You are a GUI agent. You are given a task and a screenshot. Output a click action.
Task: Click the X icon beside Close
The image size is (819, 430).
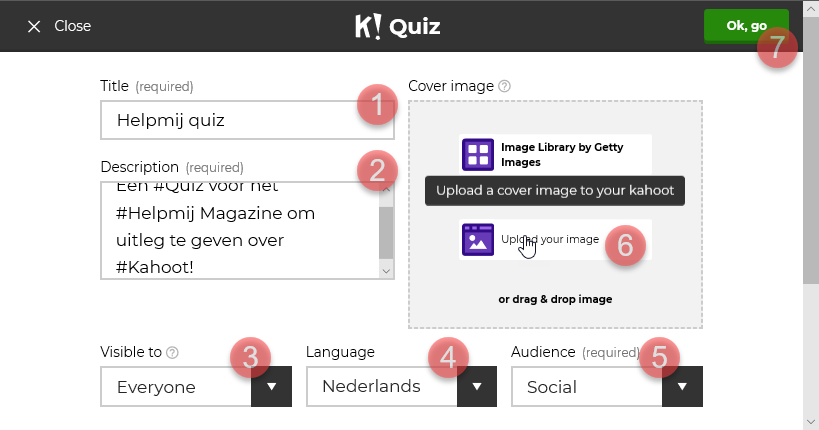click(34, 26)
